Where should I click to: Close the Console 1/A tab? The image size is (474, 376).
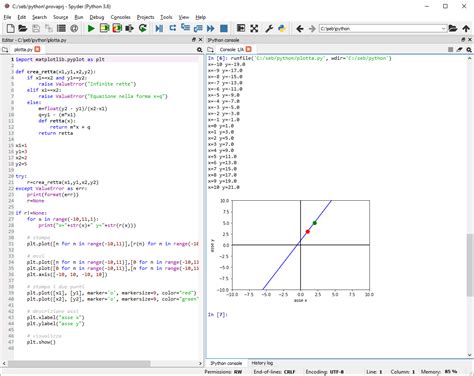[x=249, y=49]
